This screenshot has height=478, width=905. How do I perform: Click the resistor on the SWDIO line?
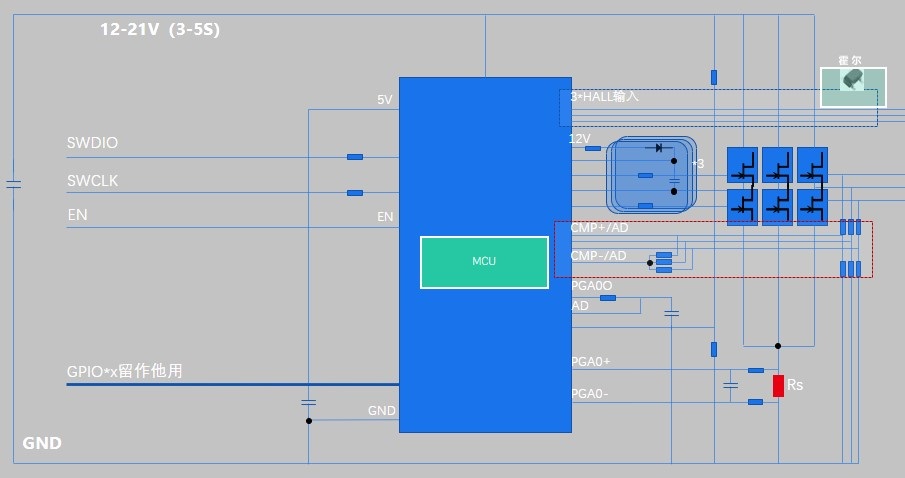click(354, 157)
